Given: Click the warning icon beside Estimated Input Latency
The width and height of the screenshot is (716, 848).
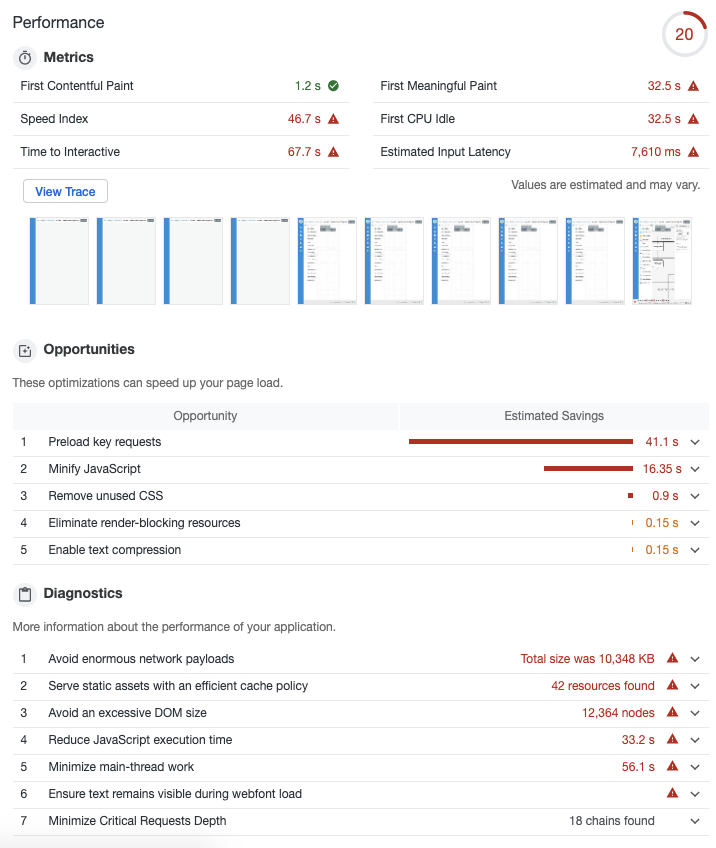Looking at the screenshot, I should [691, 152].
